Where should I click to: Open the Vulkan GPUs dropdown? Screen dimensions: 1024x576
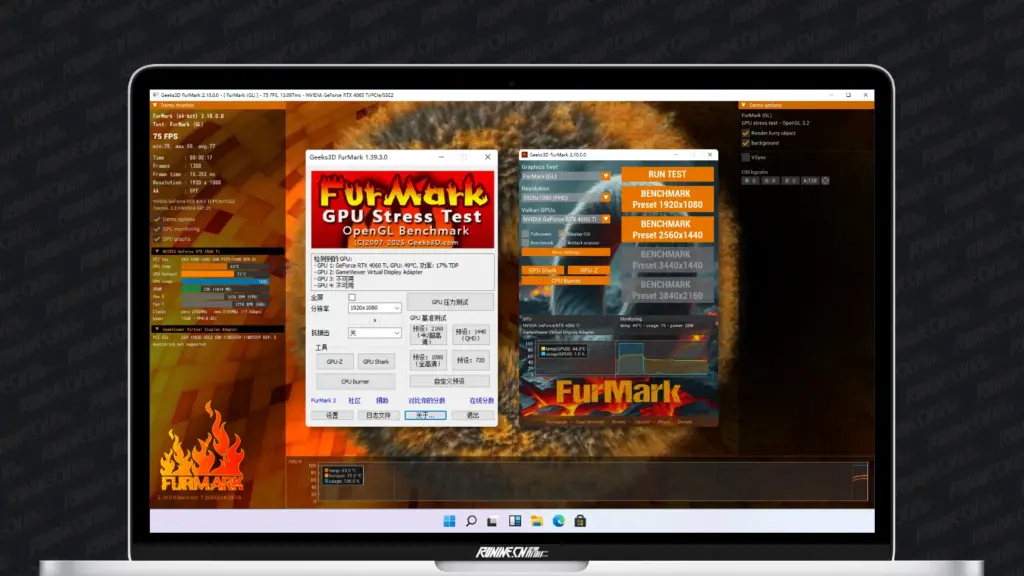605,218
